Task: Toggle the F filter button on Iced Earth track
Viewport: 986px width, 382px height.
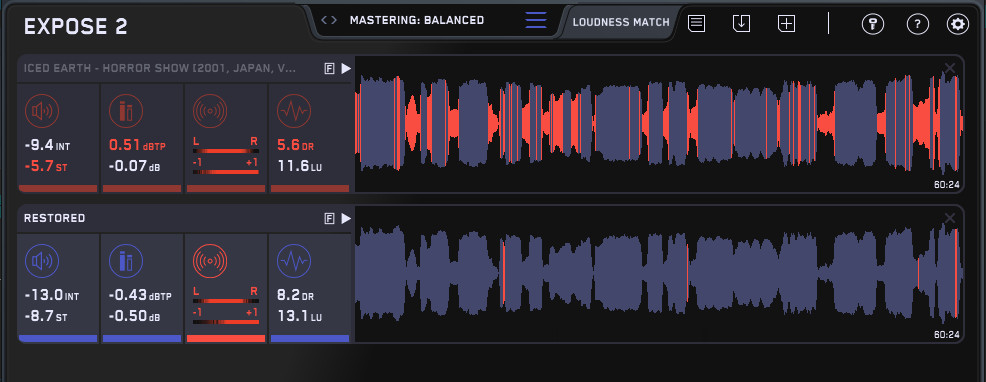Action: (x=330, y=69)
